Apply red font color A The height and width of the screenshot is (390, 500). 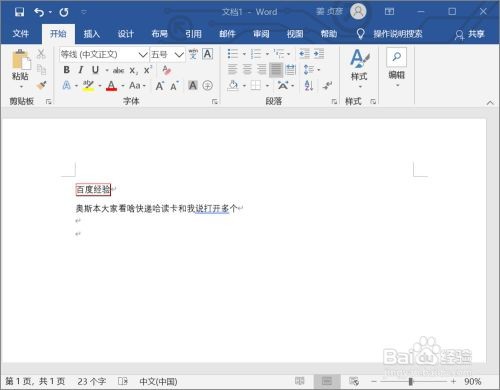click(111, 86)
